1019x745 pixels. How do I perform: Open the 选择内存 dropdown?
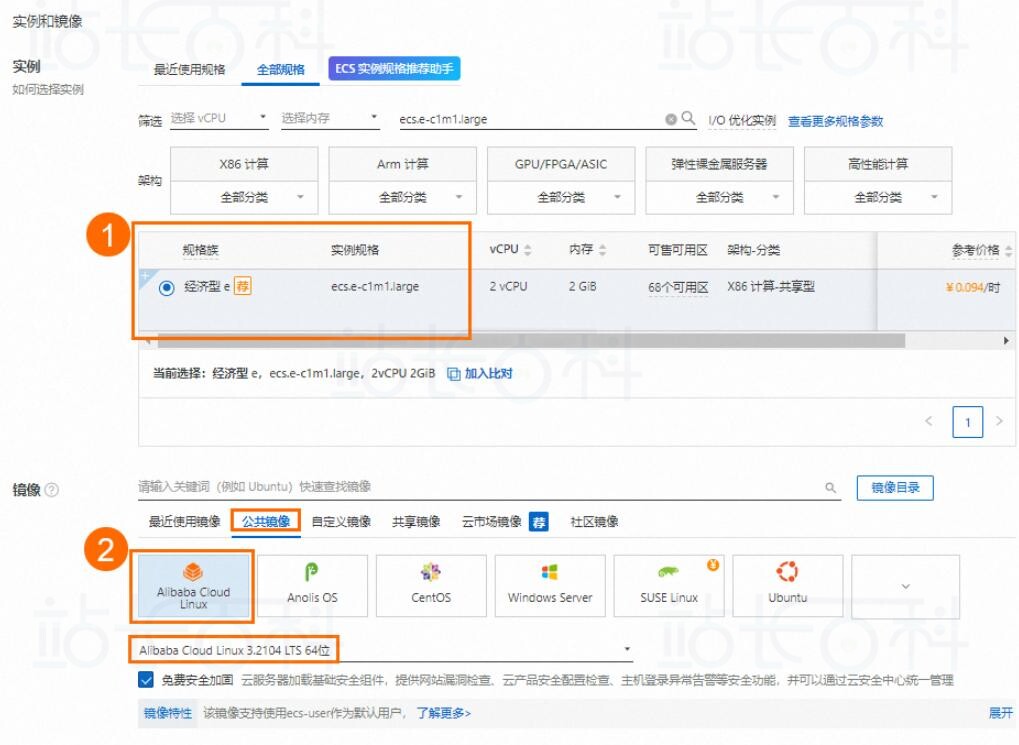tap(329, 119)
